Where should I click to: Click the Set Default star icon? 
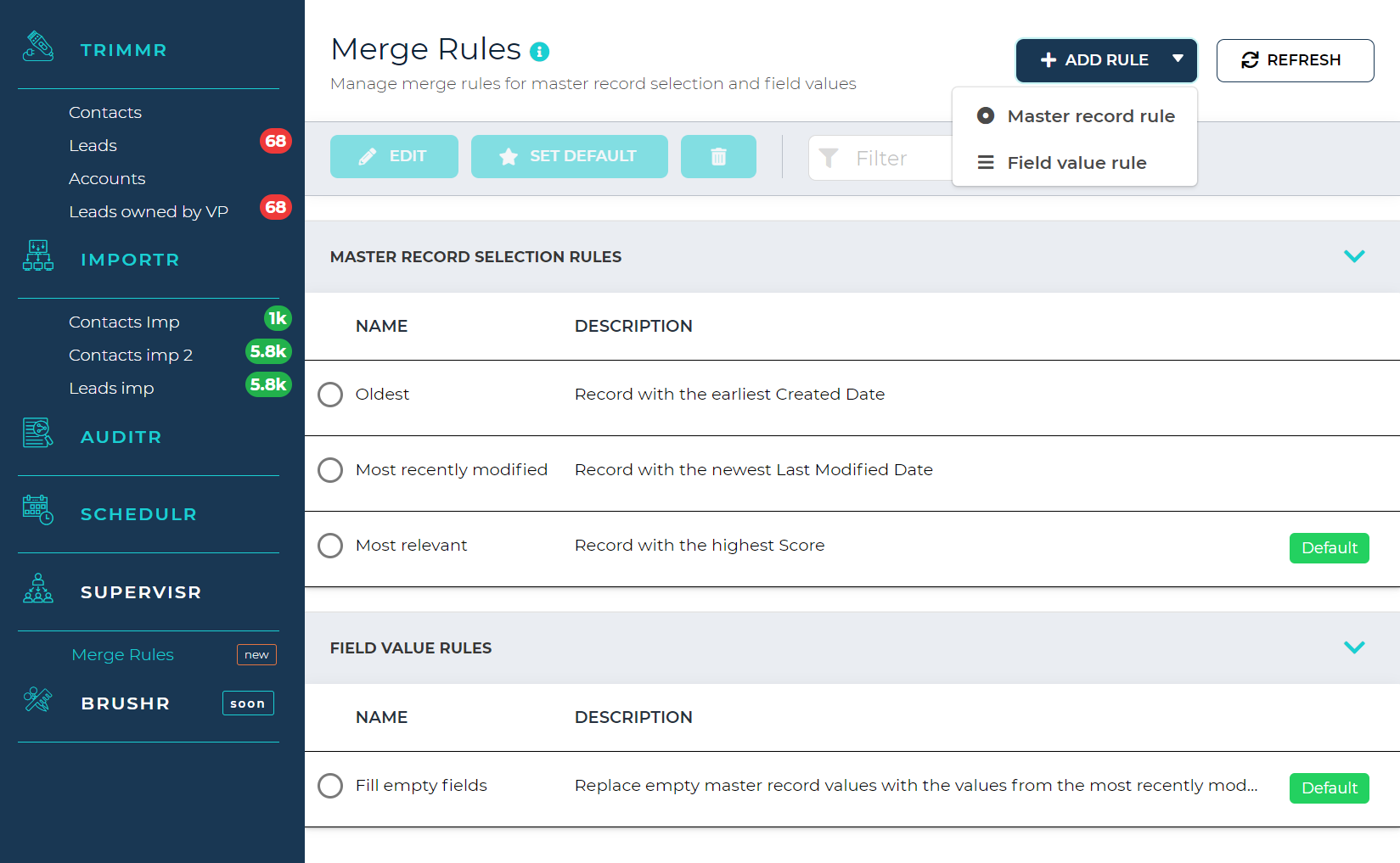tap(509, 156)
